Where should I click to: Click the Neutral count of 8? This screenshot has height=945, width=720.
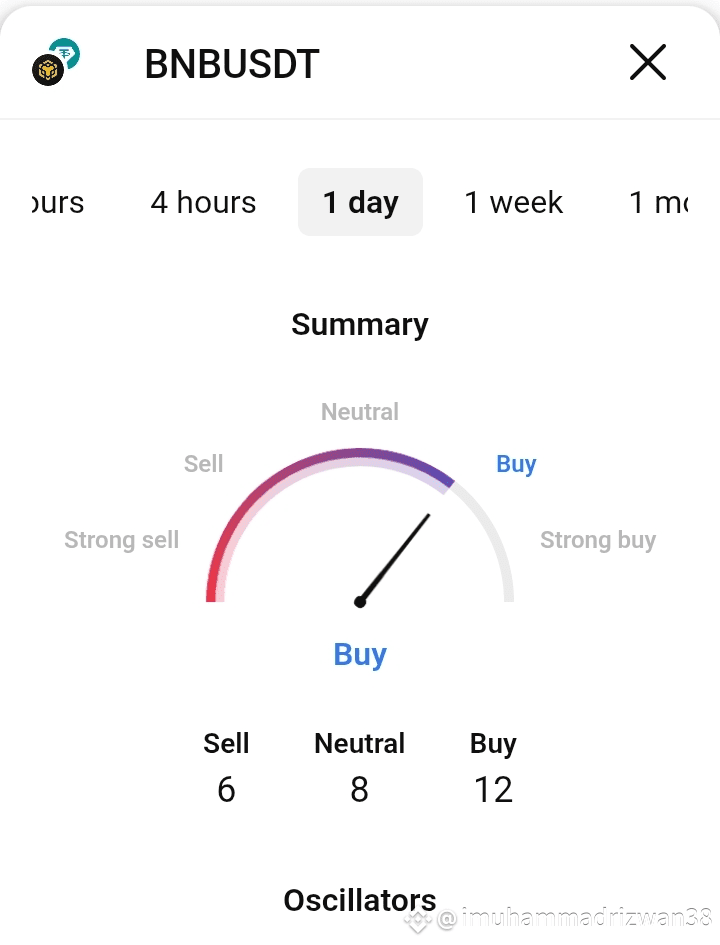pyautogui.click(x=360, y=790)
